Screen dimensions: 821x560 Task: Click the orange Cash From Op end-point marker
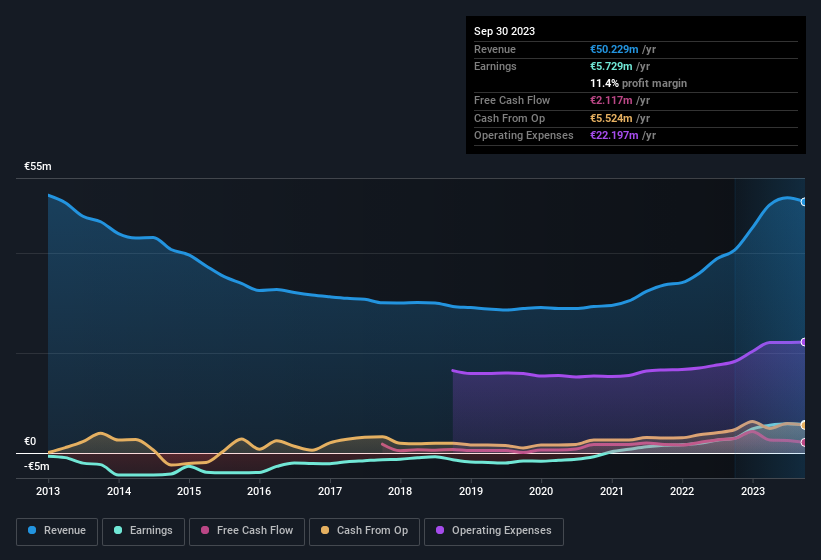(804, 425)
